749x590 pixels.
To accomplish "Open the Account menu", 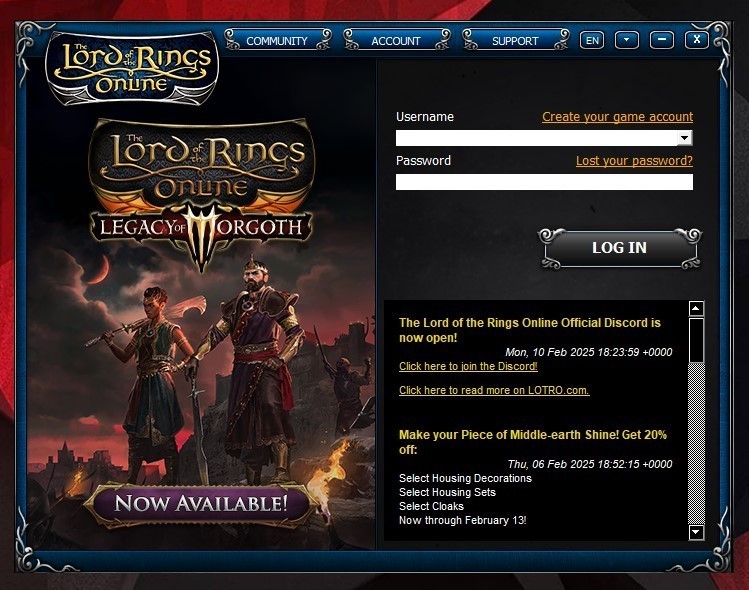I will 396,41.
